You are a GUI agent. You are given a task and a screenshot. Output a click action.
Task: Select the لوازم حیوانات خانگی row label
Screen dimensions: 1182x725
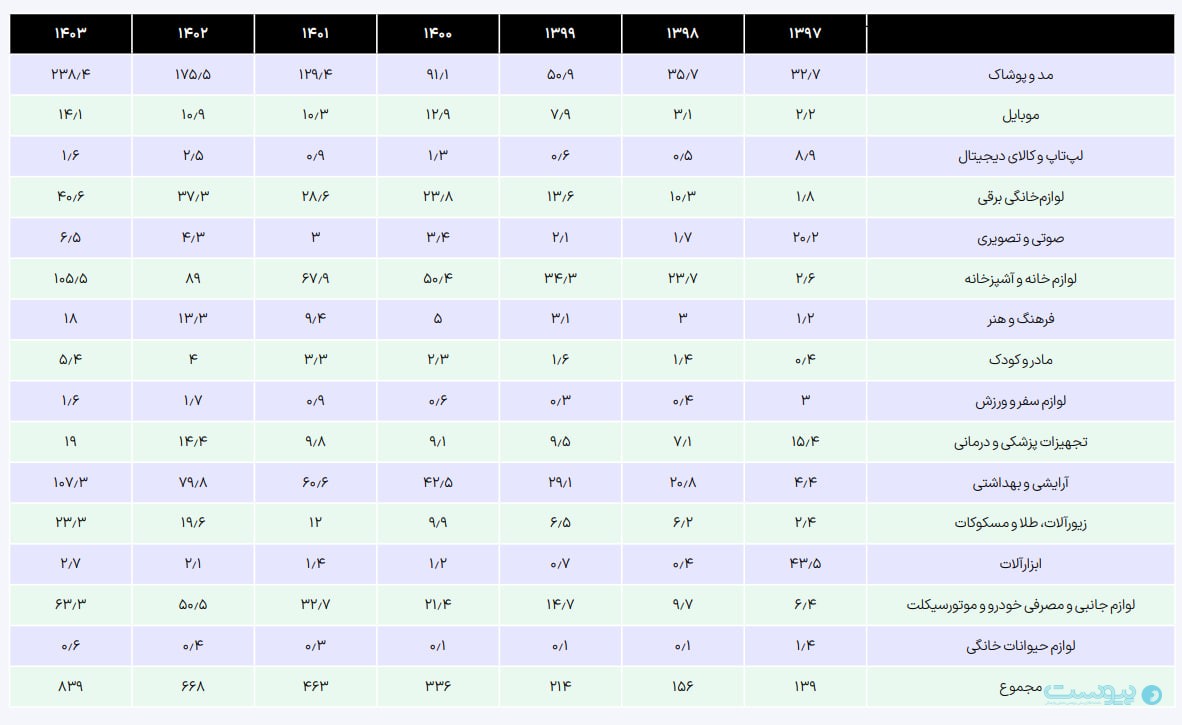(x=1021, y=646)
